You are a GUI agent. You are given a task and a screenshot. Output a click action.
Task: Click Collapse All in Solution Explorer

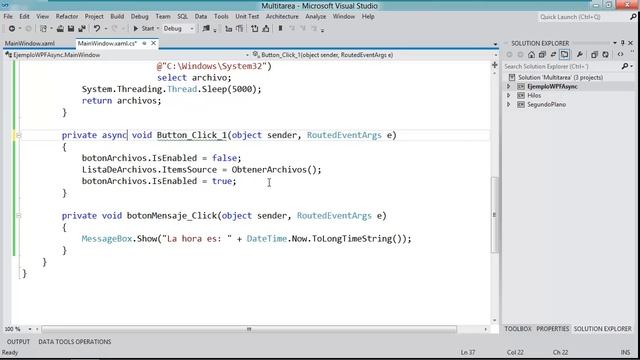542,54
